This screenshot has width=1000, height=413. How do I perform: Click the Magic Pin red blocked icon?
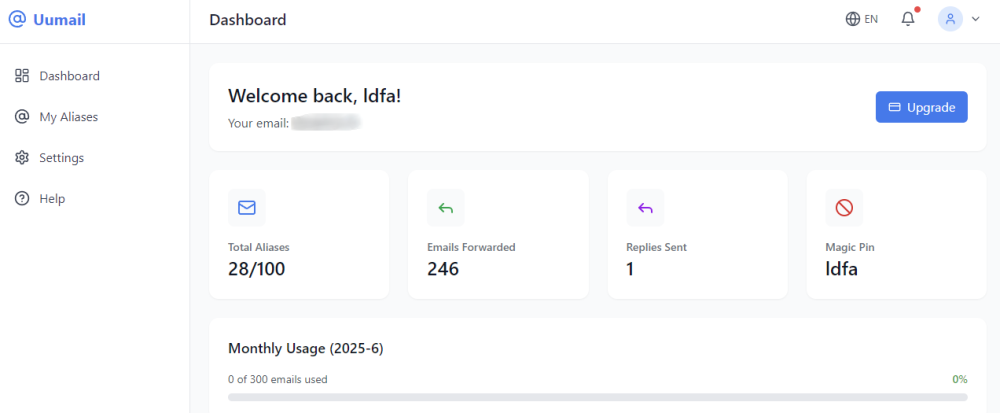844,208
